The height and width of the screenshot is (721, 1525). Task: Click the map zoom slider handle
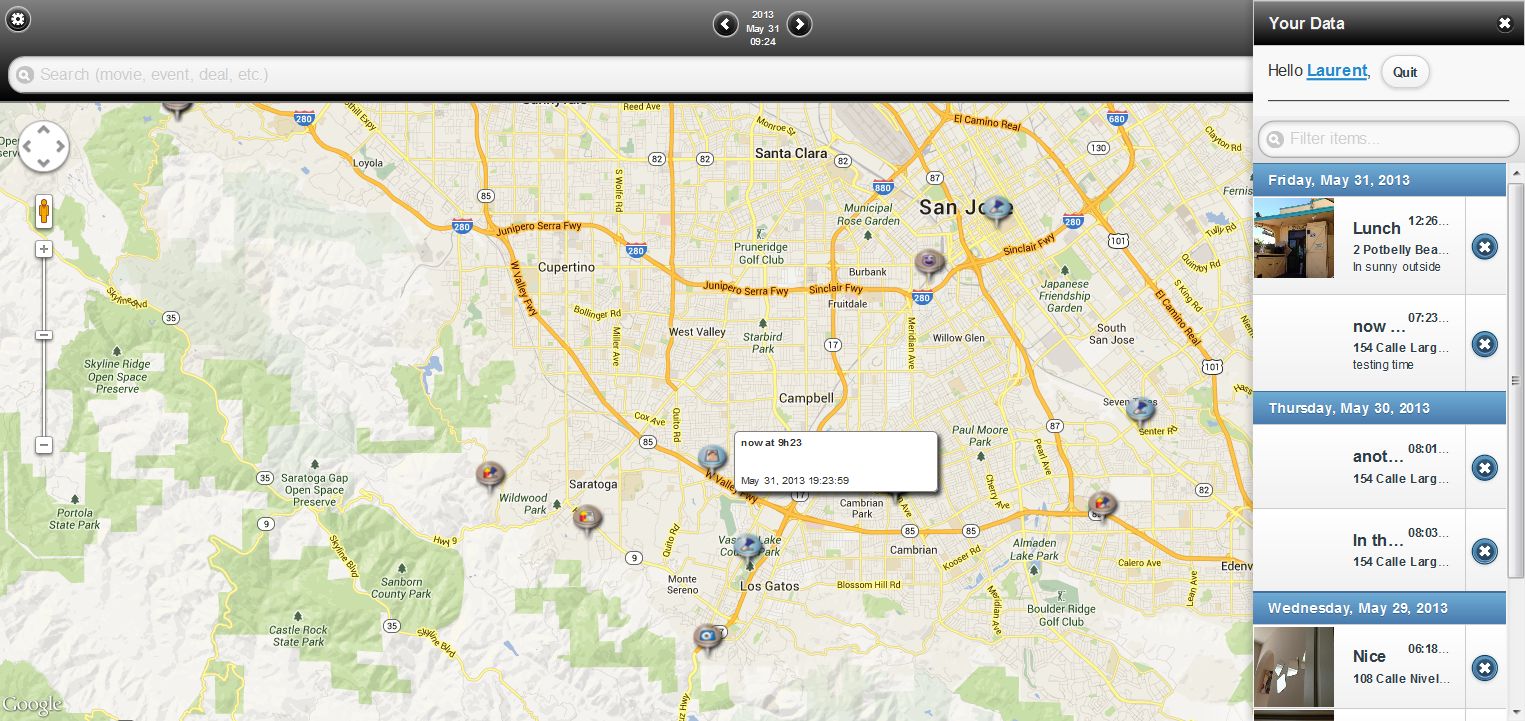[44, 335]
